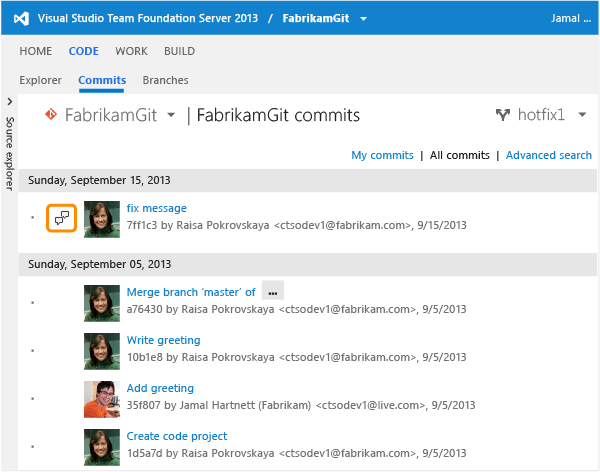Open the 'Add greeting' commit
The width and height of the screenshot is (600, 472).
160,388
